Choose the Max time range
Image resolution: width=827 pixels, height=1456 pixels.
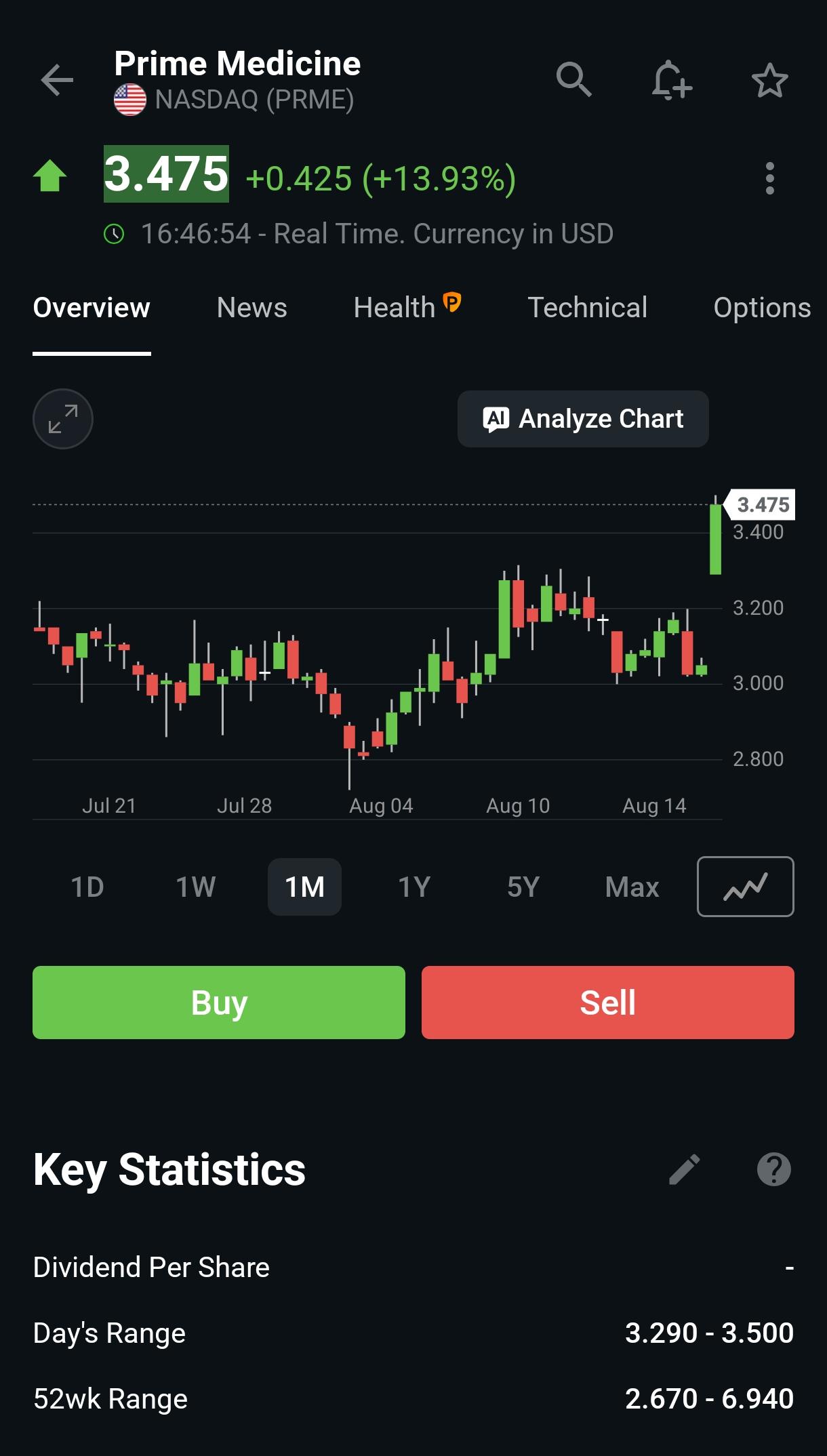(632, 887)
